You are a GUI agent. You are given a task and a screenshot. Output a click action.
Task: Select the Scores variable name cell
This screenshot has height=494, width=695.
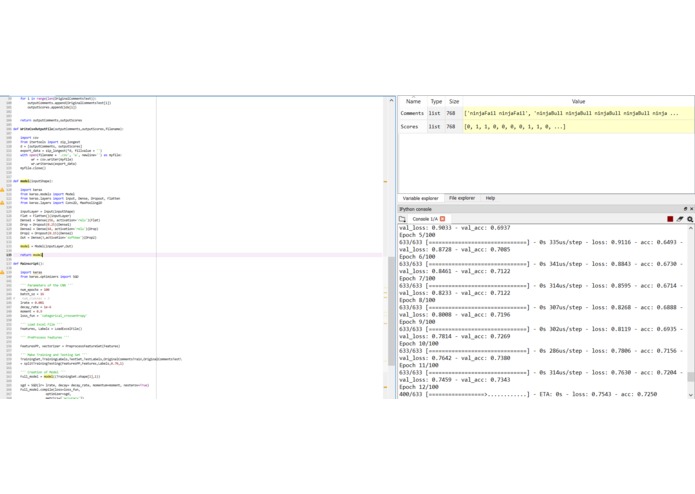point(413,127)
